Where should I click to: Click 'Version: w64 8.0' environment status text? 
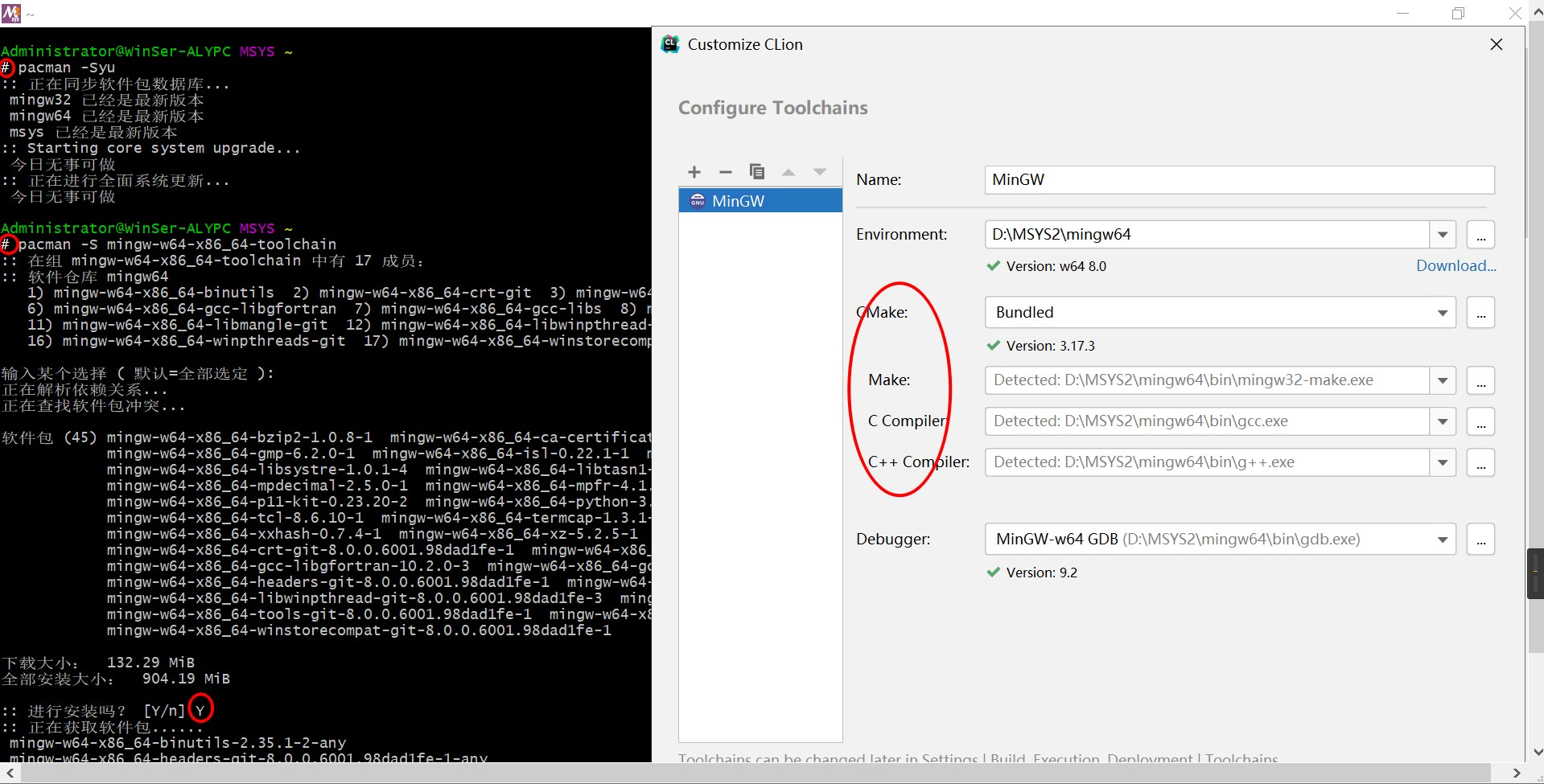click(x=1056, y=266)
